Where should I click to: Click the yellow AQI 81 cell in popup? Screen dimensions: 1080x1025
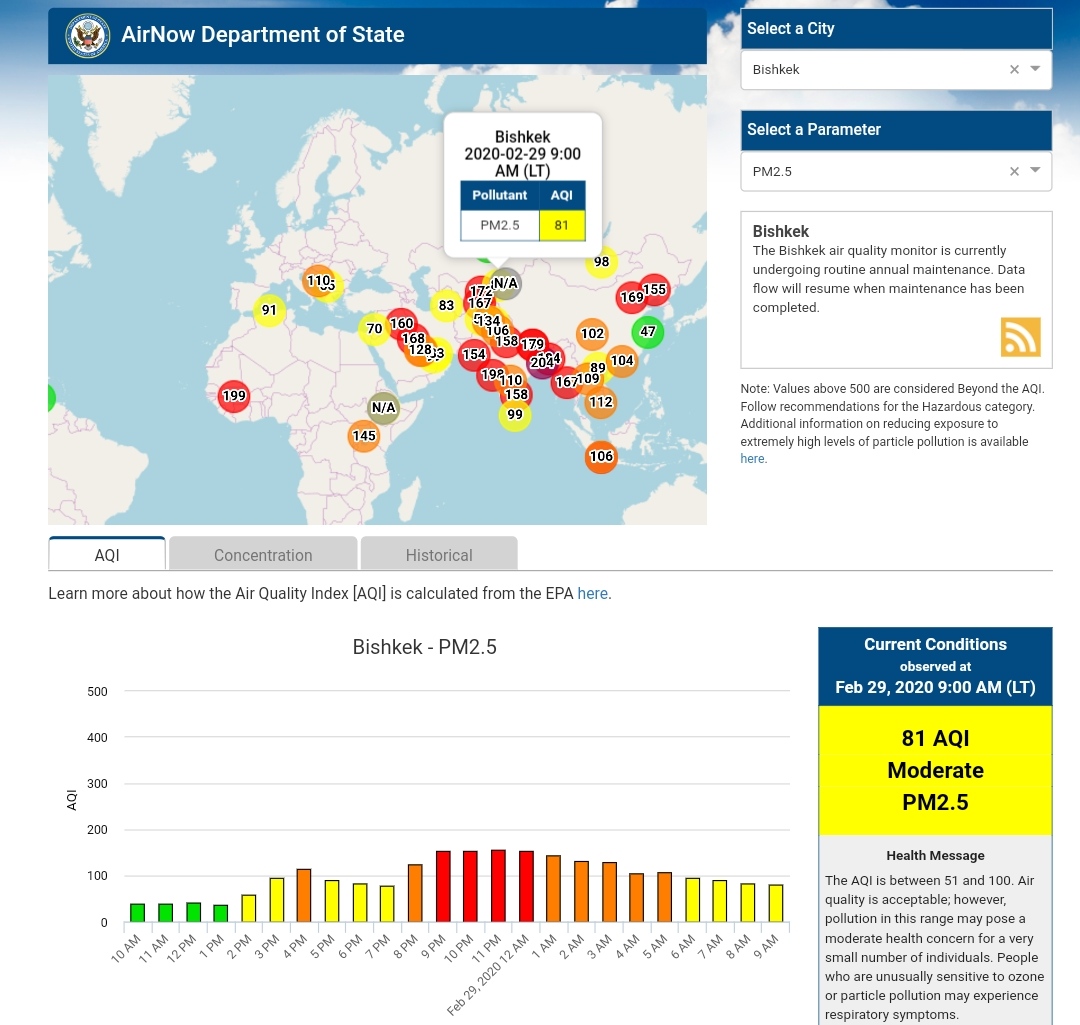(561, 225)
